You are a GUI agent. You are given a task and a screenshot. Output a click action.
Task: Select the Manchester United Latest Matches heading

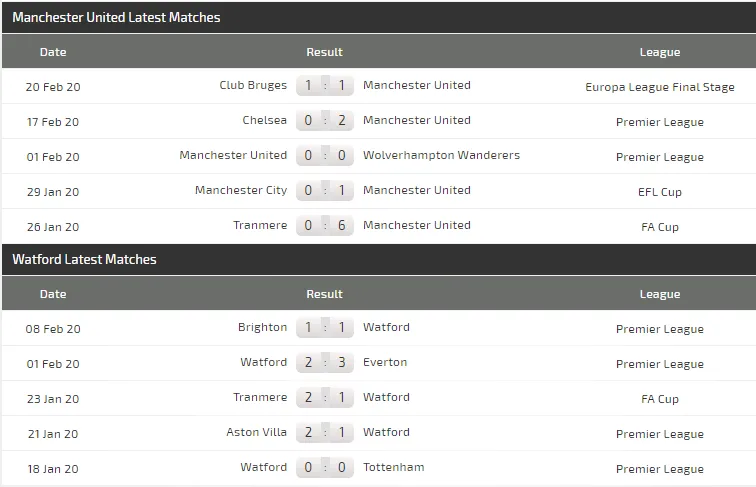pyautogui.click(x=116, y=18)
